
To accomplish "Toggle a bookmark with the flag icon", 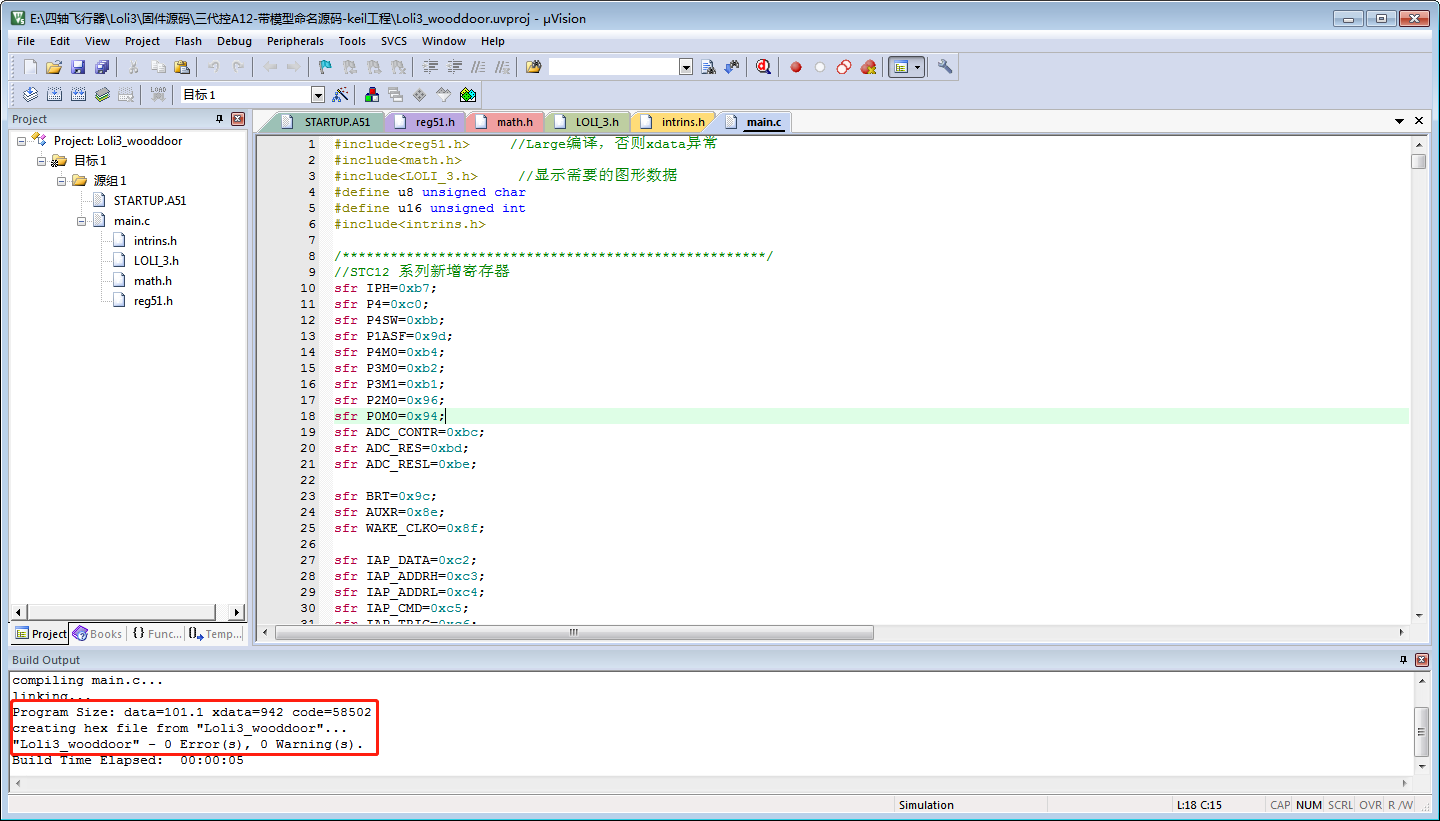I will (323, 67).
